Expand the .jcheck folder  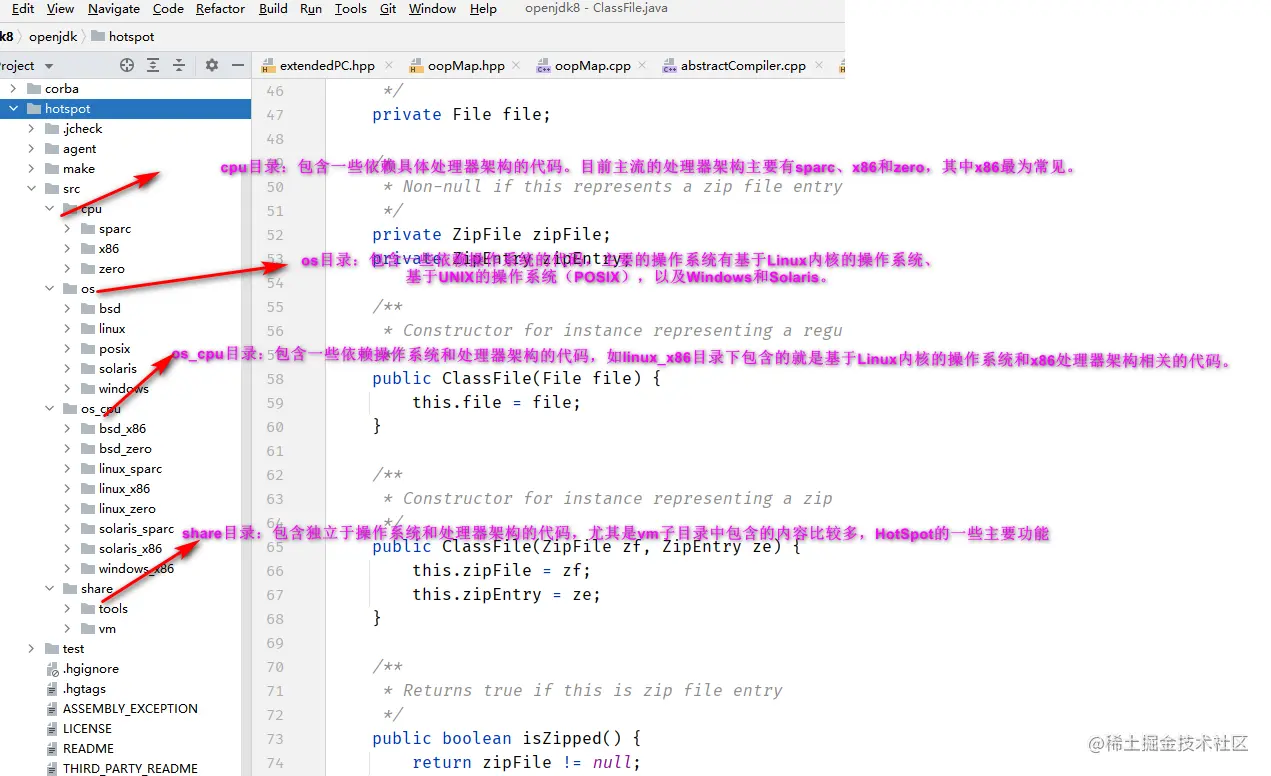click(31, 129)
